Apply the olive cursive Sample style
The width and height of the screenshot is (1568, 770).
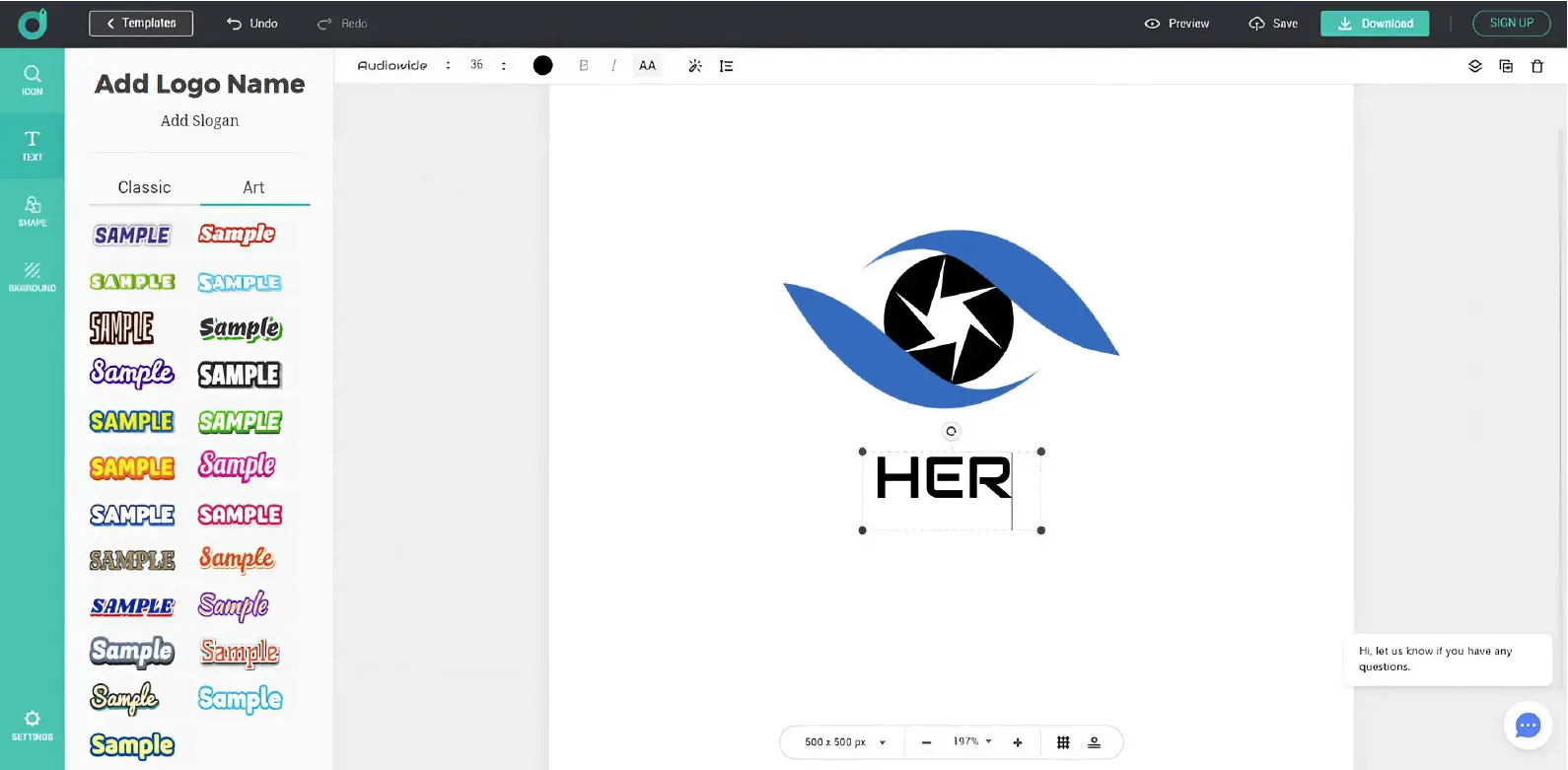[124, 698]
